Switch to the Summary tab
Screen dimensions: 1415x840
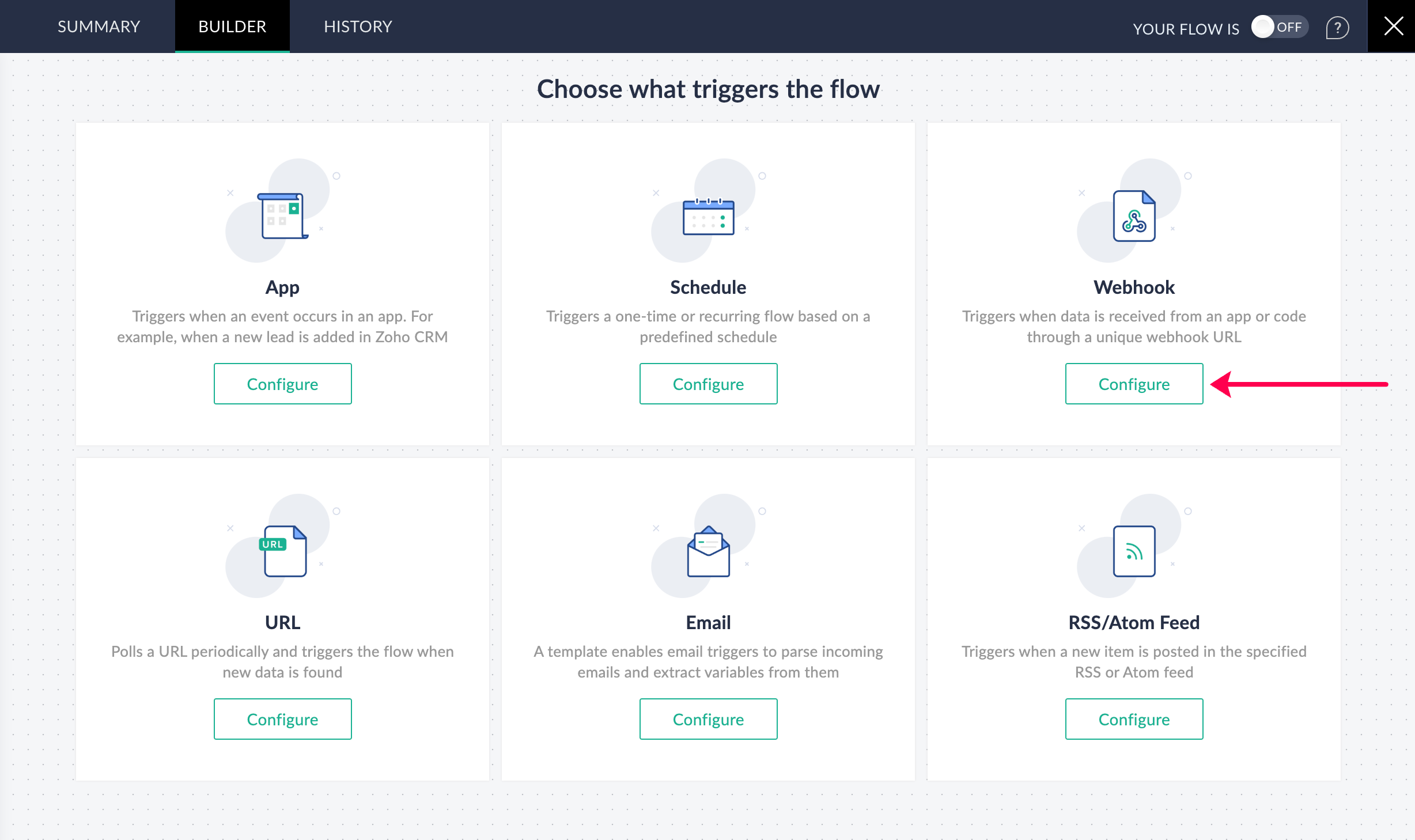[x=99, y=27]
